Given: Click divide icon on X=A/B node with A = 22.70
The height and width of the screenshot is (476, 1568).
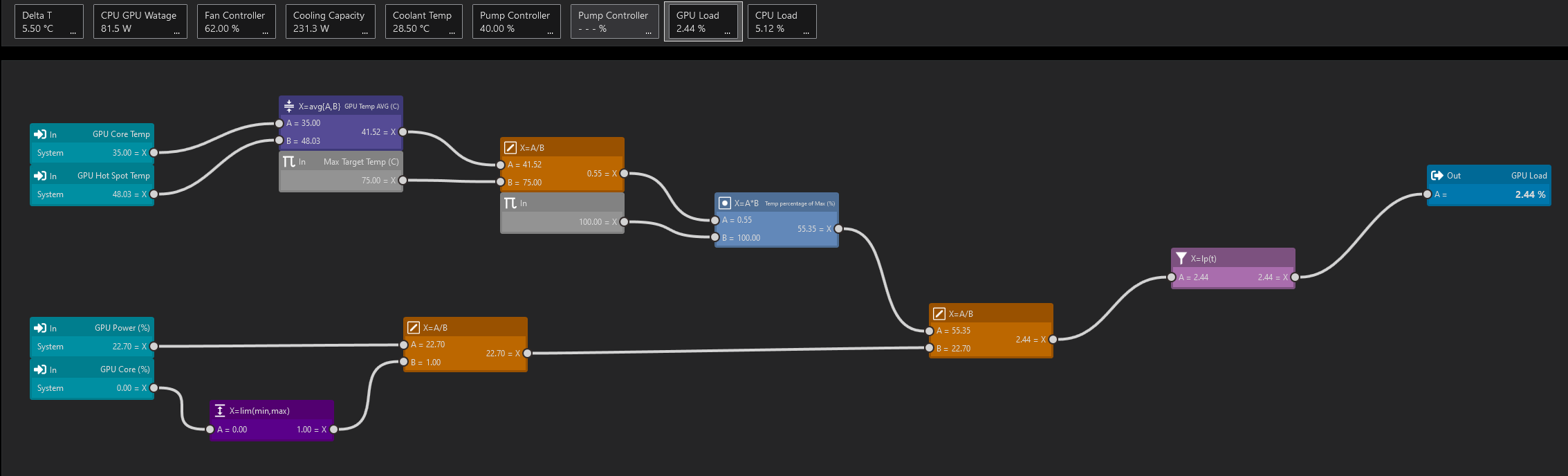Looking at the screenshot, I should [x=414, y=328].
